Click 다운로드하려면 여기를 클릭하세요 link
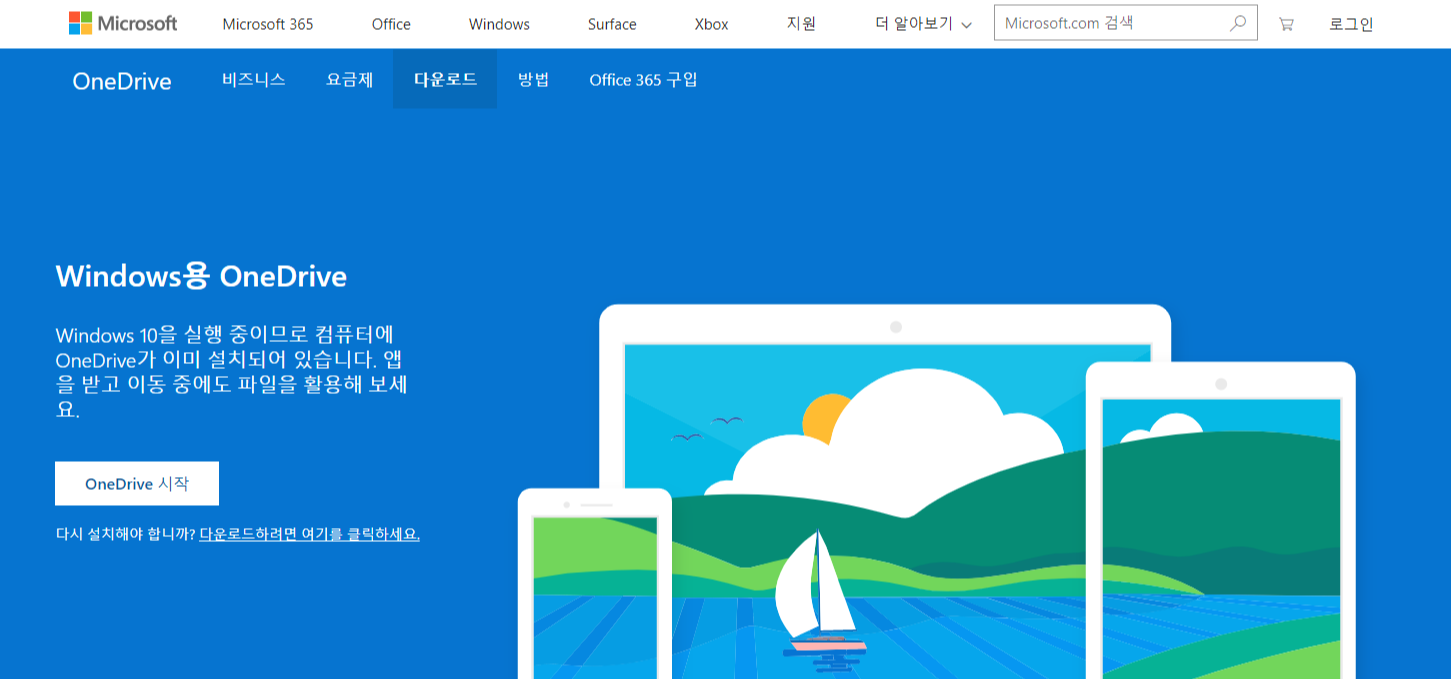 [309, 534]
